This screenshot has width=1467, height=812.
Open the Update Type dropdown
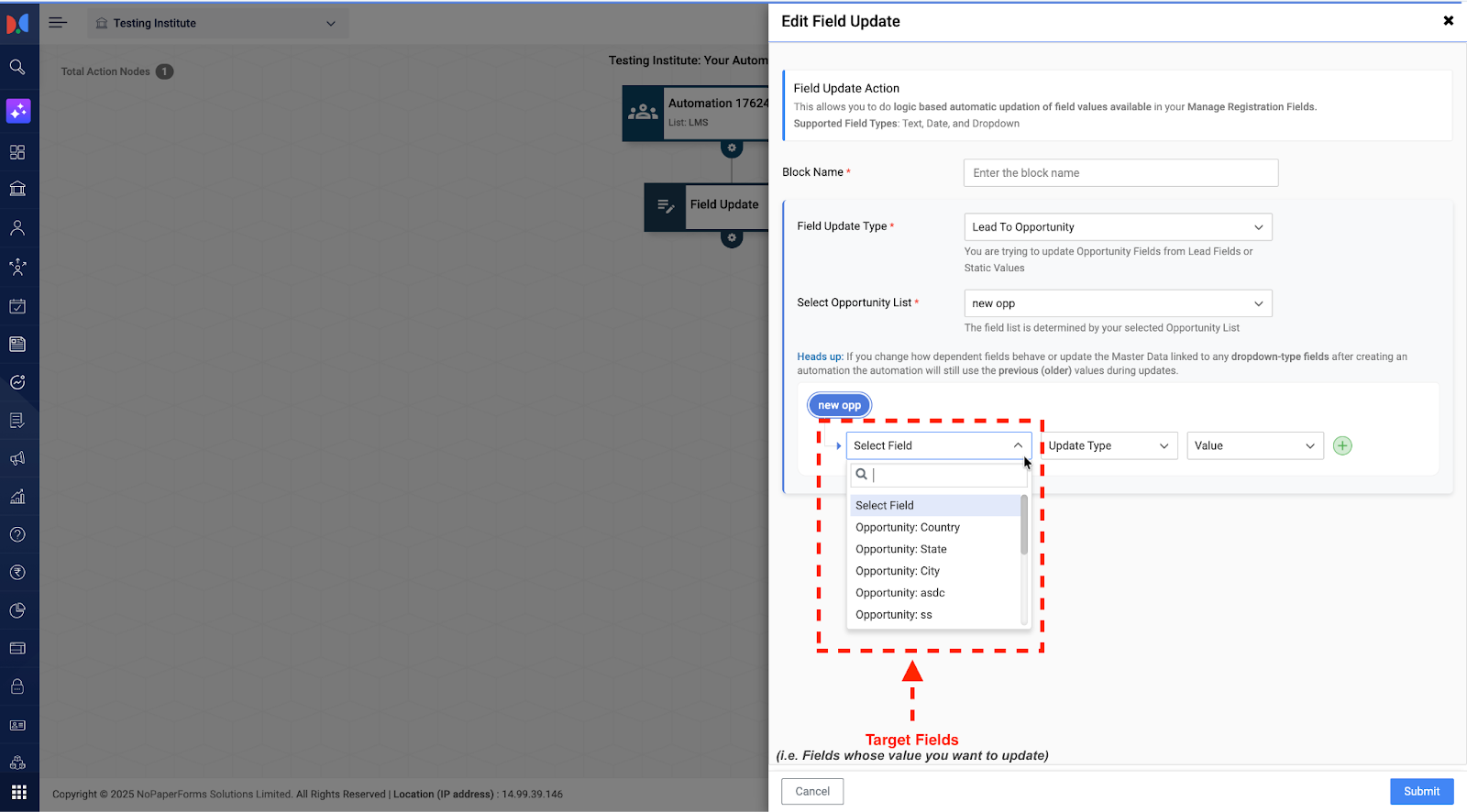point(1109,446)
